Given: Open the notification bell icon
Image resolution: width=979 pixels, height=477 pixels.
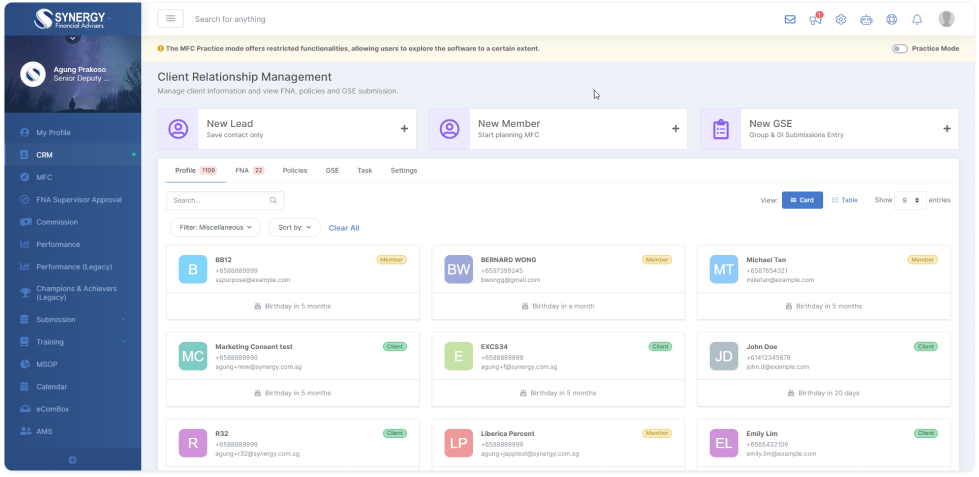Looking at the screenshot, I should [x=917, y=19].
